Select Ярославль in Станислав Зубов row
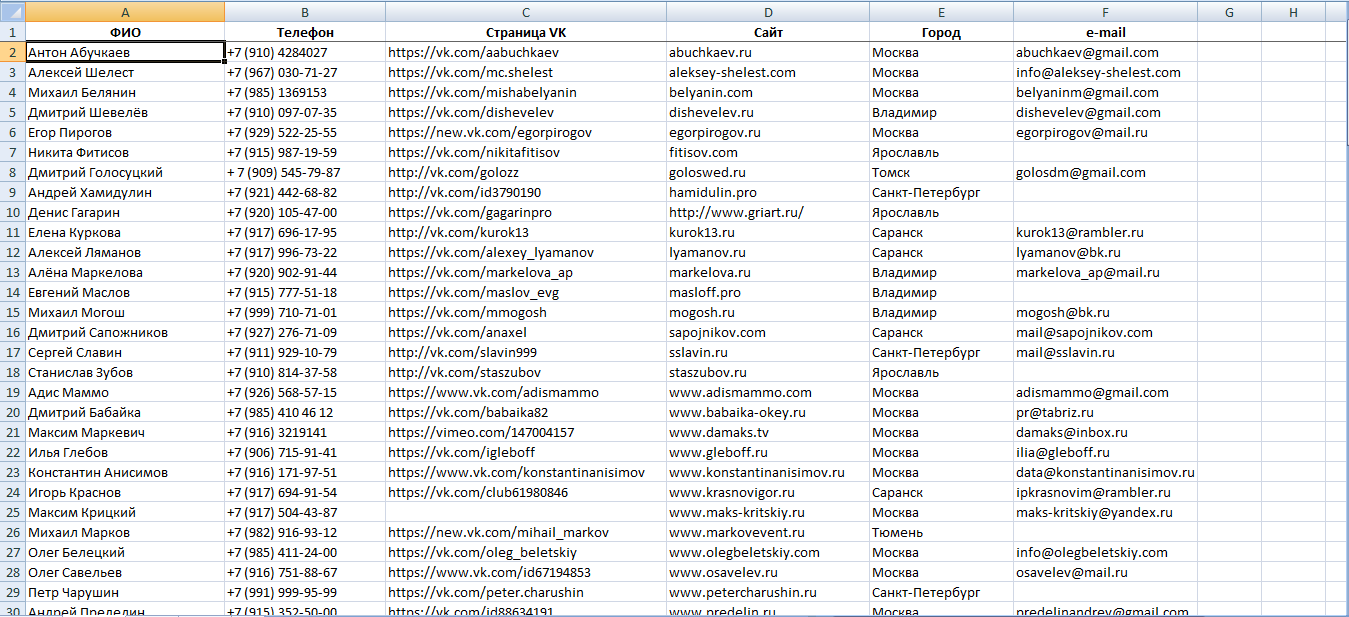The image size is (1349, 617). (941, 372)
